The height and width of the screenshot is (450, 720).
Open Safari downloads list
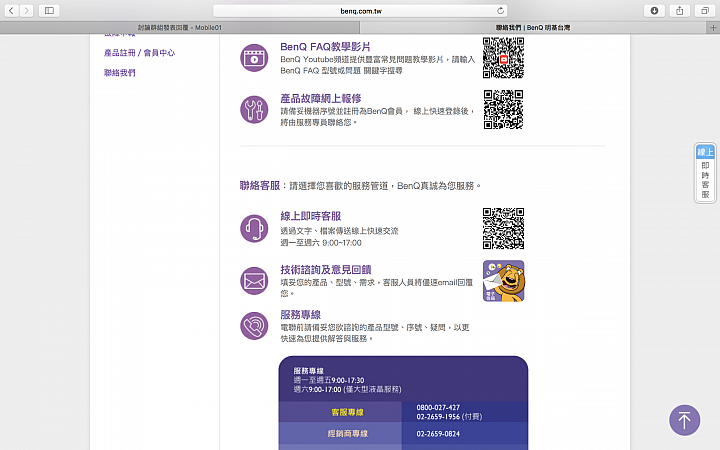[654, 11]
